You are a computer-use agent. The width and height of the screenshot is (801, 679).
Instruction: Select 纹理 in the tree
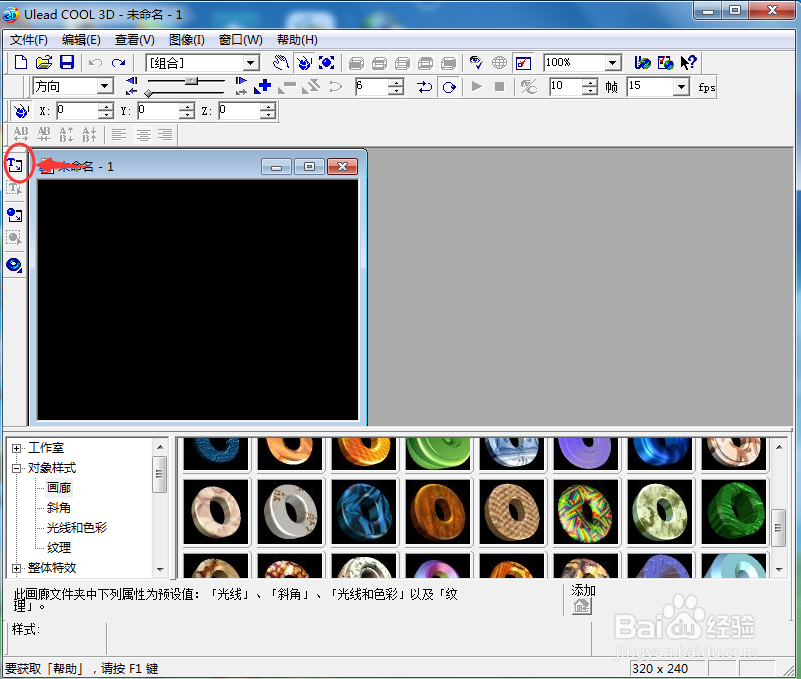point(59,548)
